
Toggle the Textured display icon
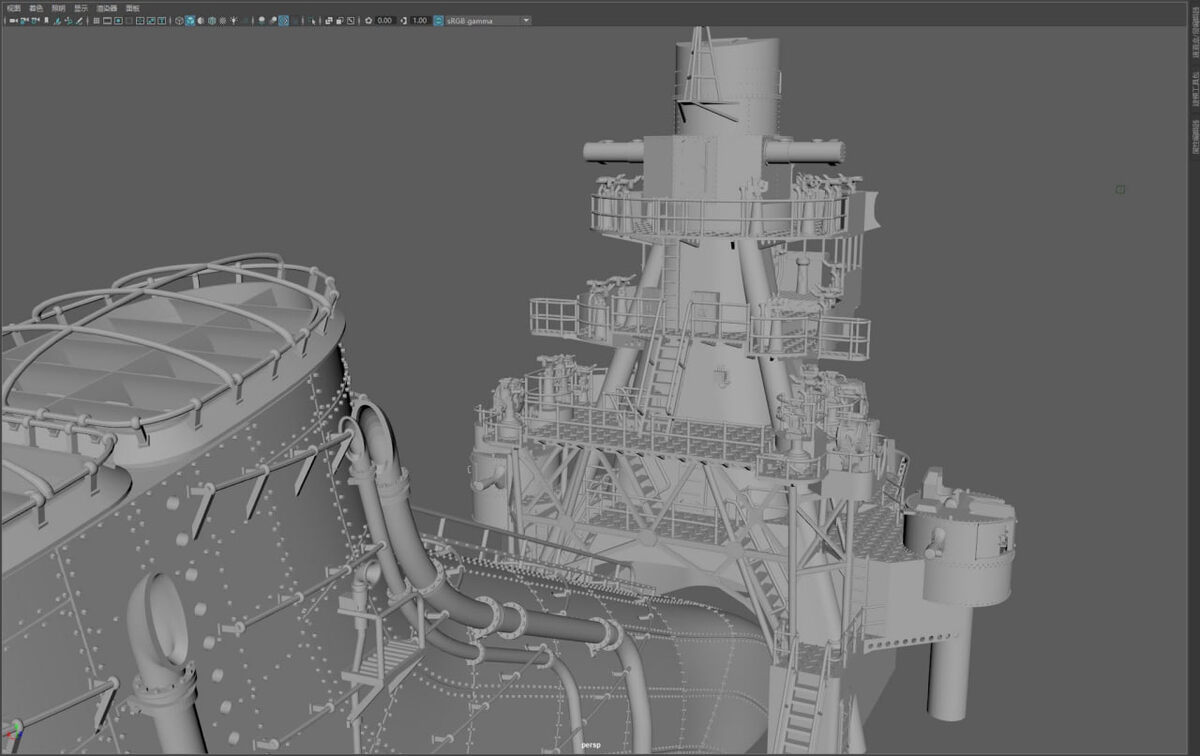click(x=222, y=20)
